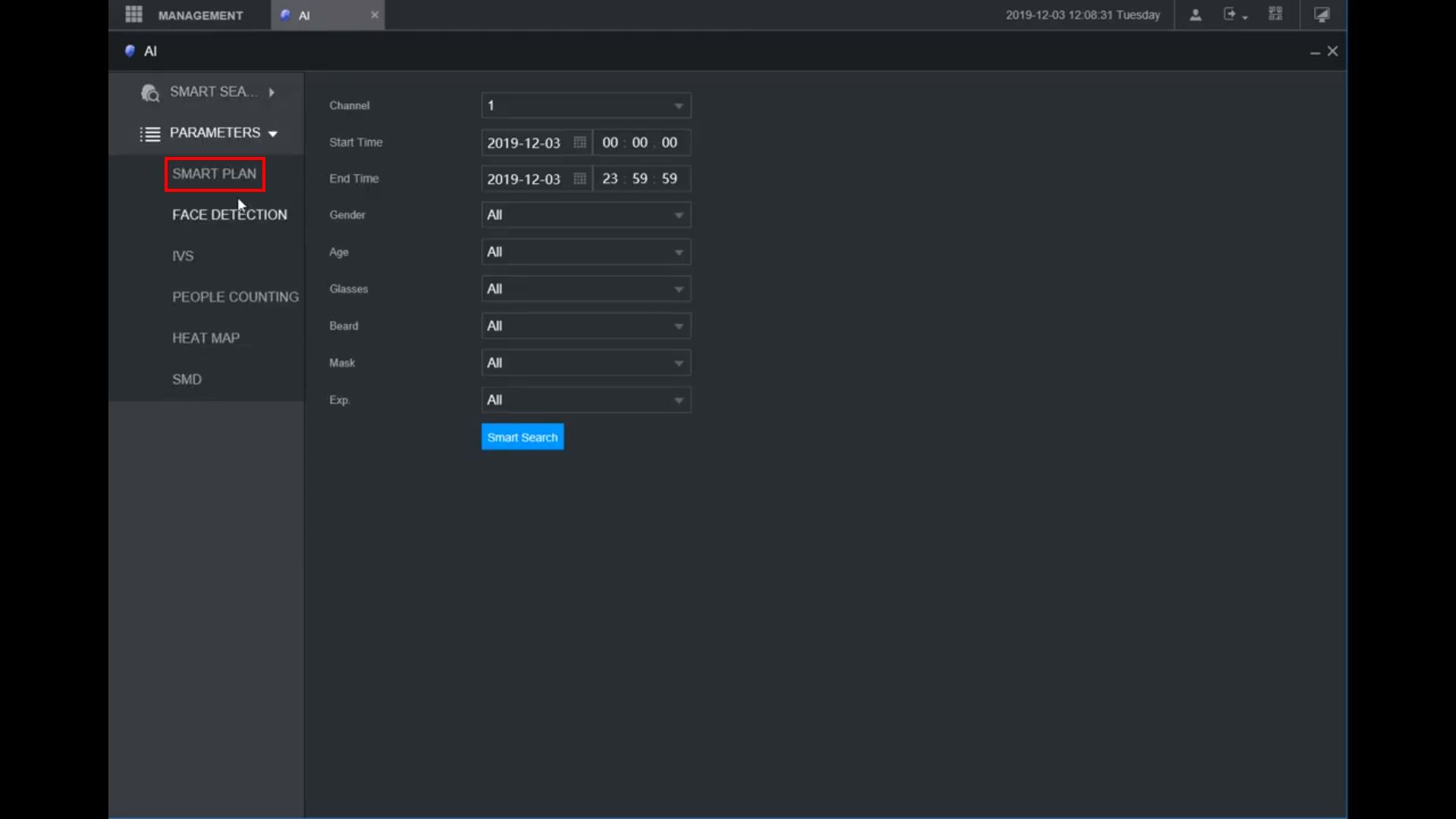This screenshot has width=1456, height=819.
Task: Open the logout menu icon
Action: 1231,14
